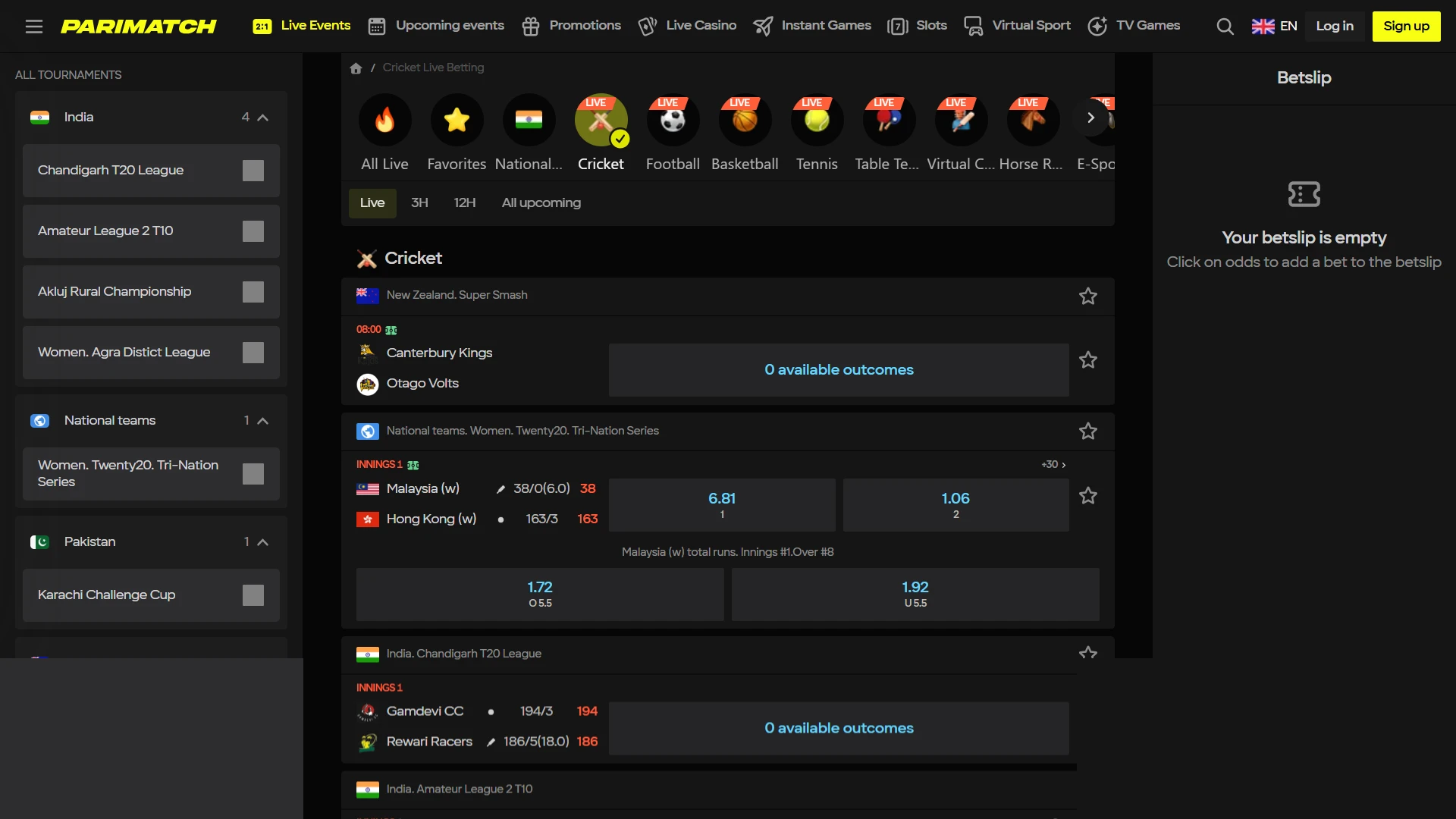
Task: Select the All upcoming tab
Action: pos(541,203)
